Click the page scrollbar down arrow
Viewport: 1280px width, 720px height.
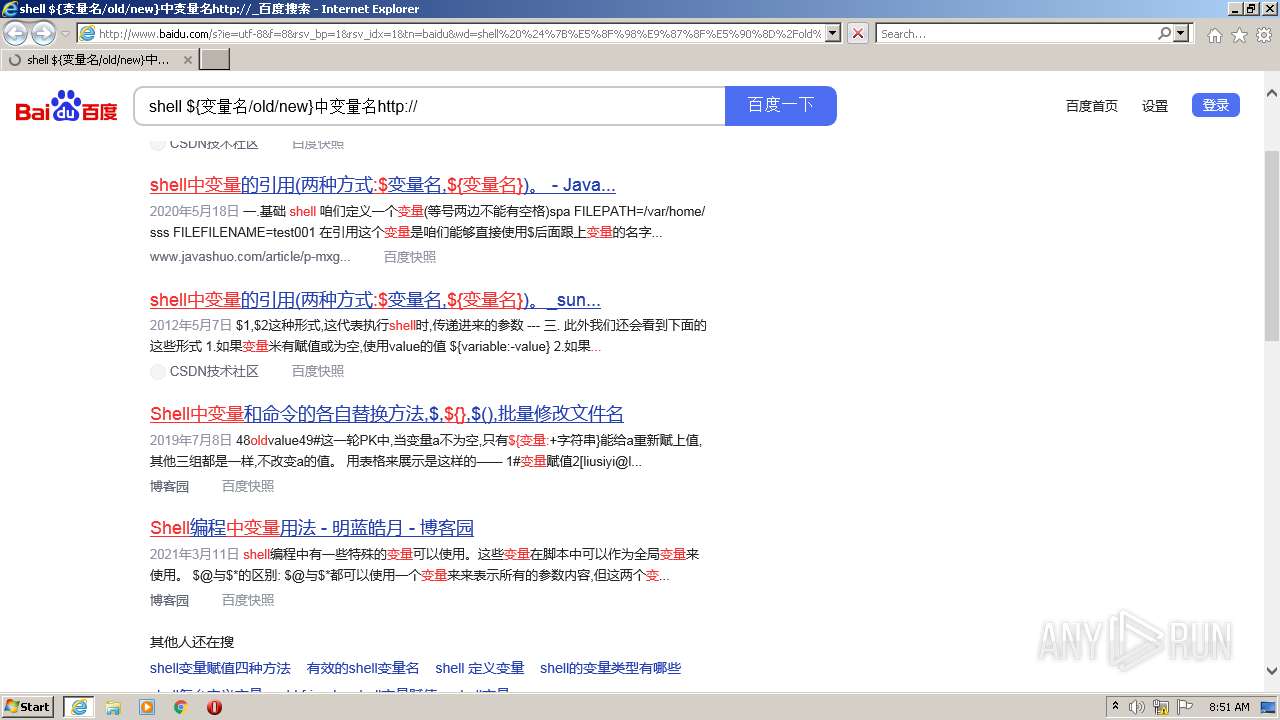point(1271,672)
